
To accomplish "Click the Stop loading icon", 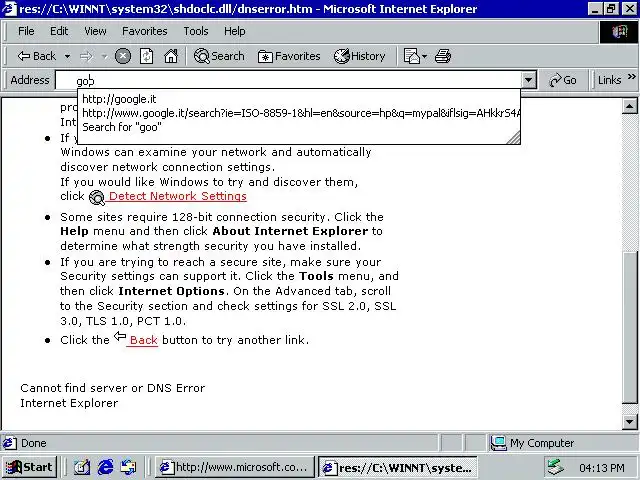I will click(122, 56).
